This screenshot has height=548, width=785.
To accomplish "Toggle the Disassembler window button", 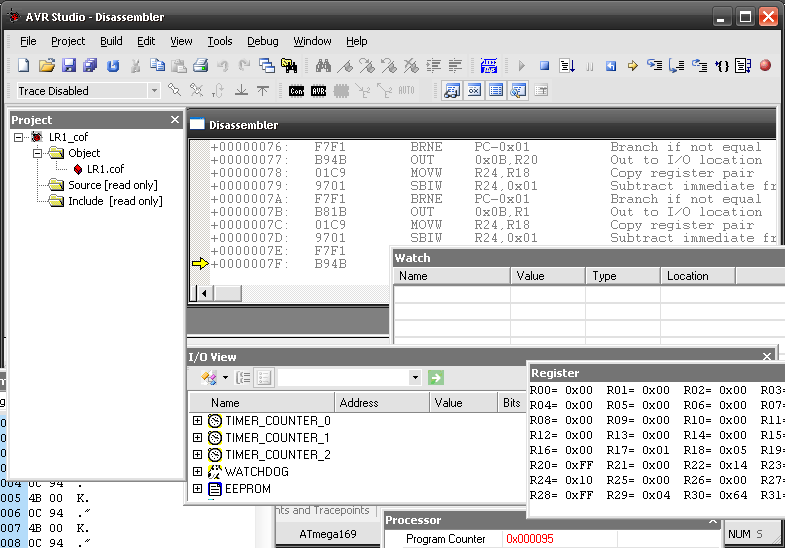I will coord(518,91).
